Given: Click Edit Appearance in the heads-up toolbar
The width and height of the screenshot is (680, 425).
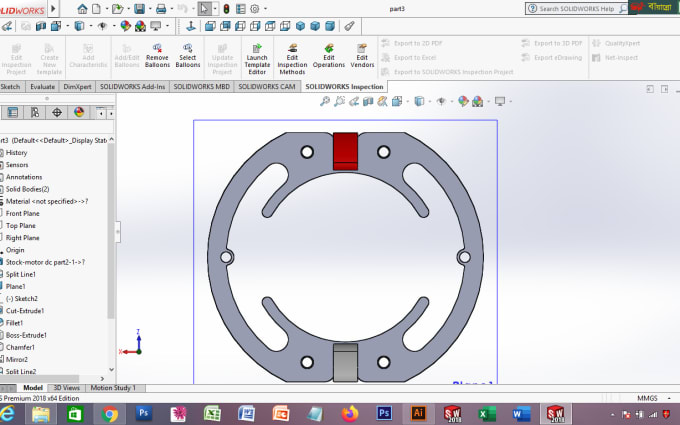Looking at the screenshot, I should click(463, 101).
